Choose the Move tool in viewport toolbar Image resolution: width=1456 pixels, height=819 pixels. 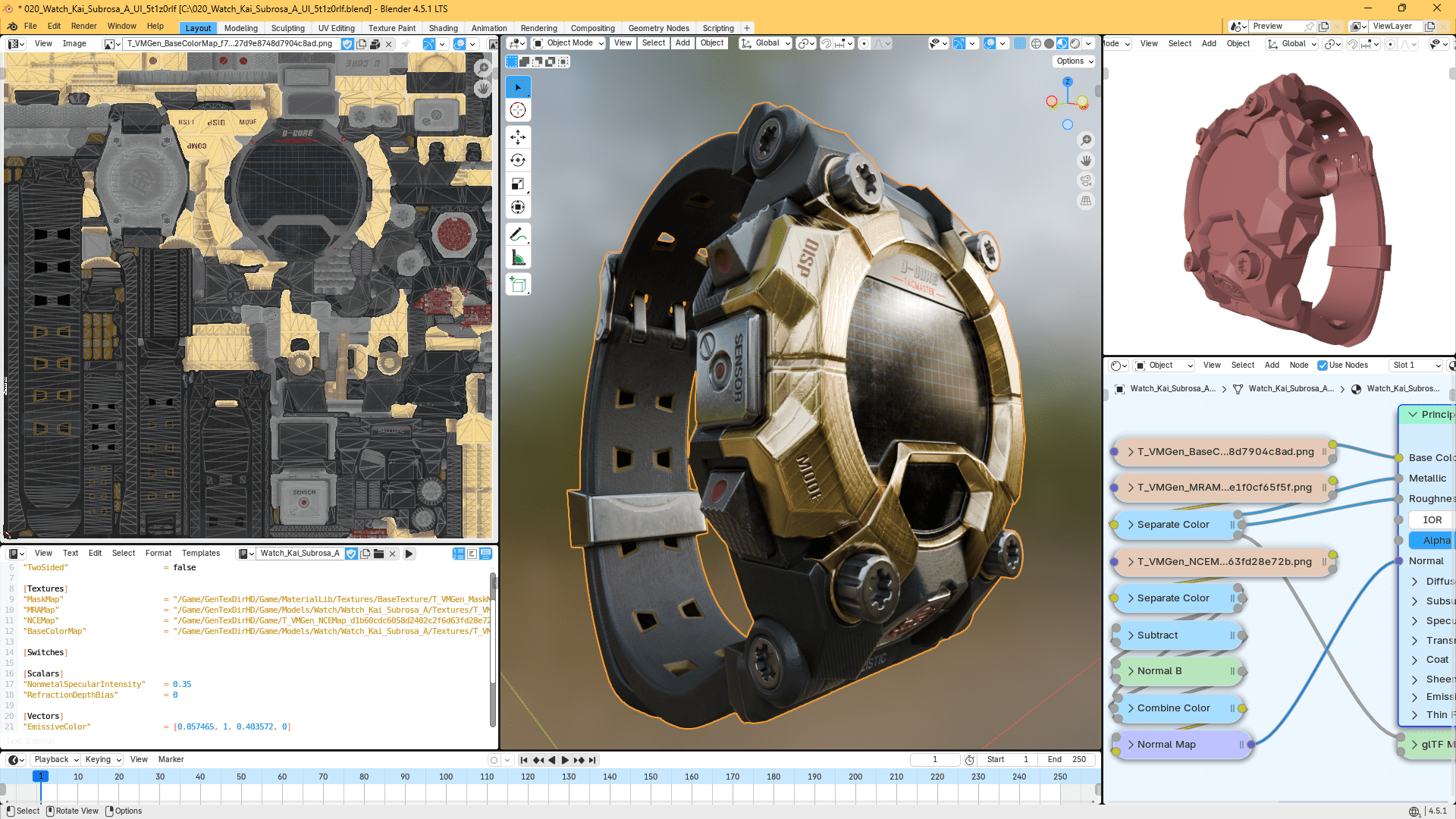[x=518, y=137]
